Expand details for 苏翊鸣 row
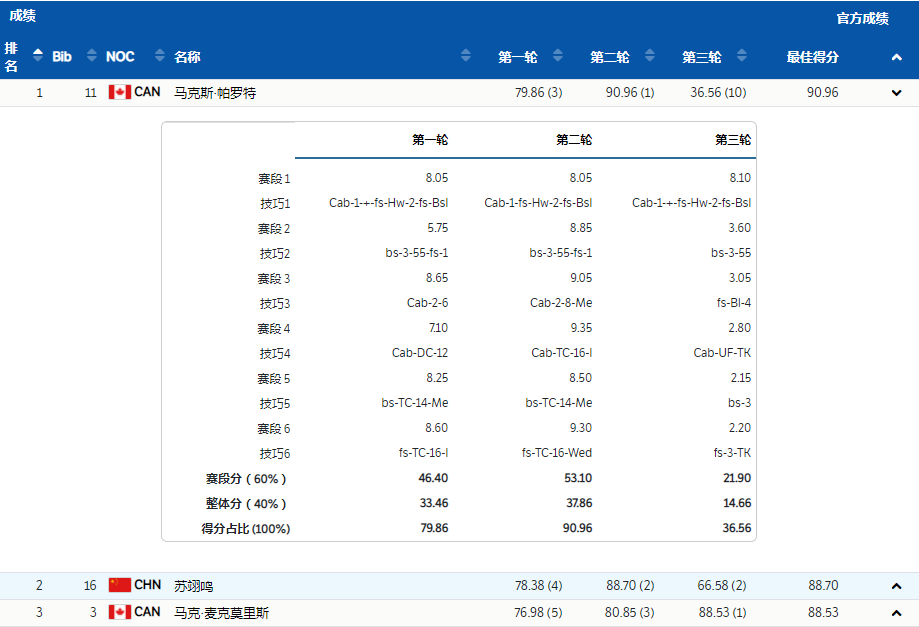Image resolution: width=919 pixels, height=627 pixels. [897, 586]
